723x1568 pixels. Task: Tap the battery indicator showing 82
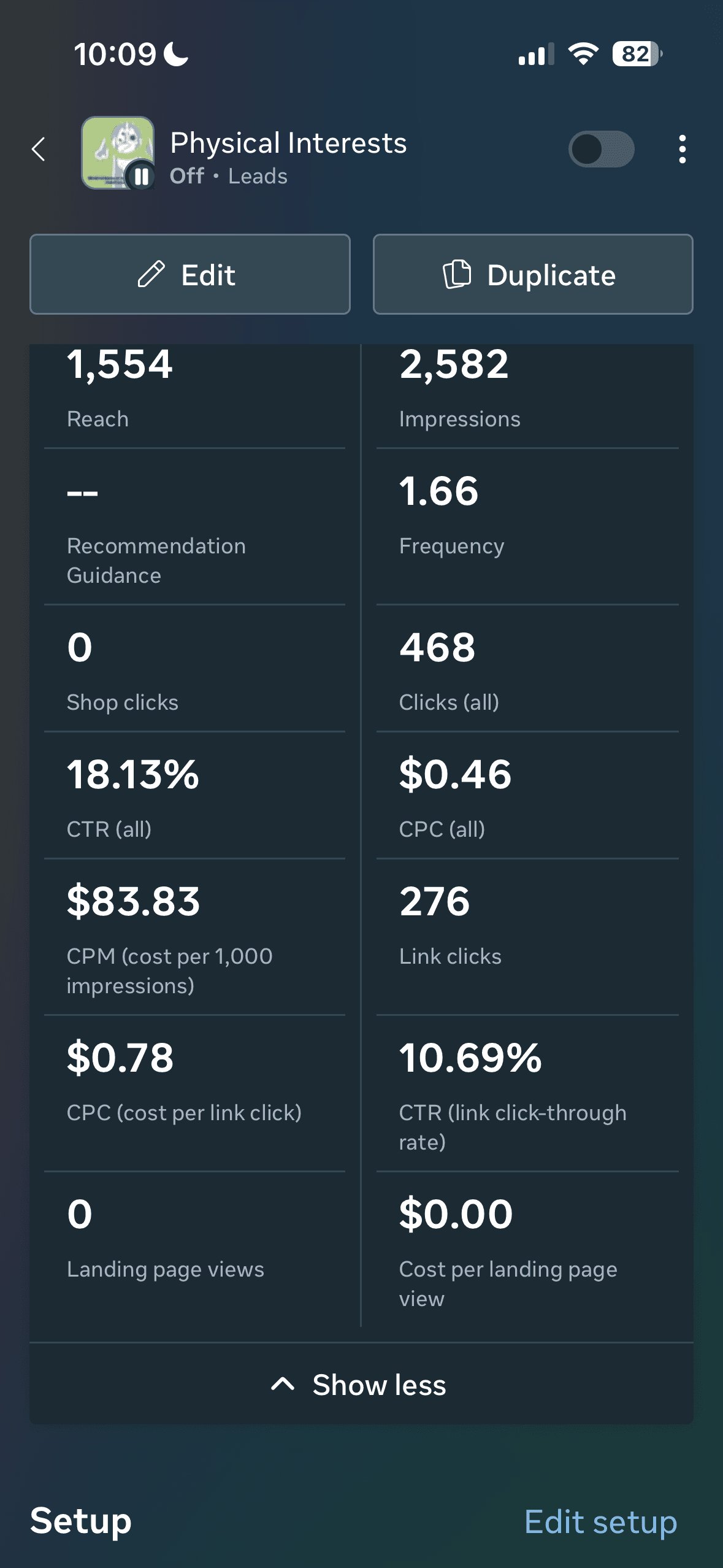point(637,54)
